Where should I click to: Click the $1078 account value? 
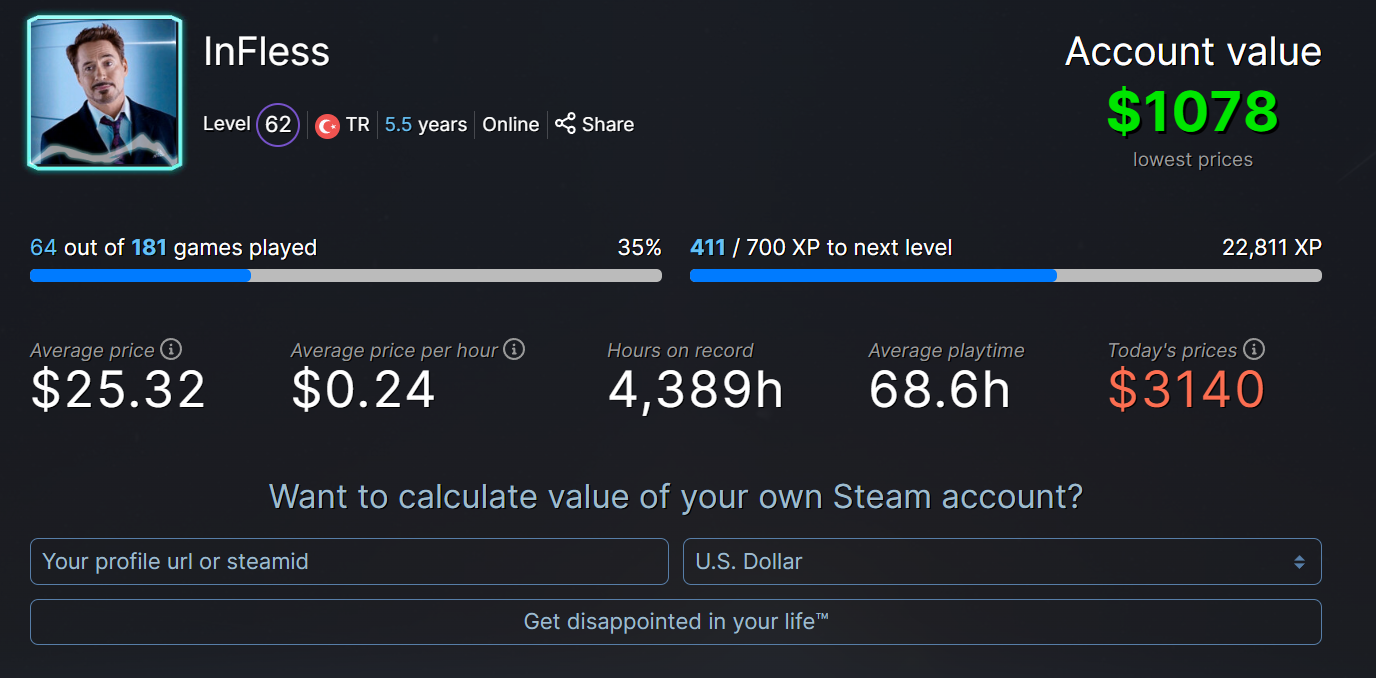1192,112
